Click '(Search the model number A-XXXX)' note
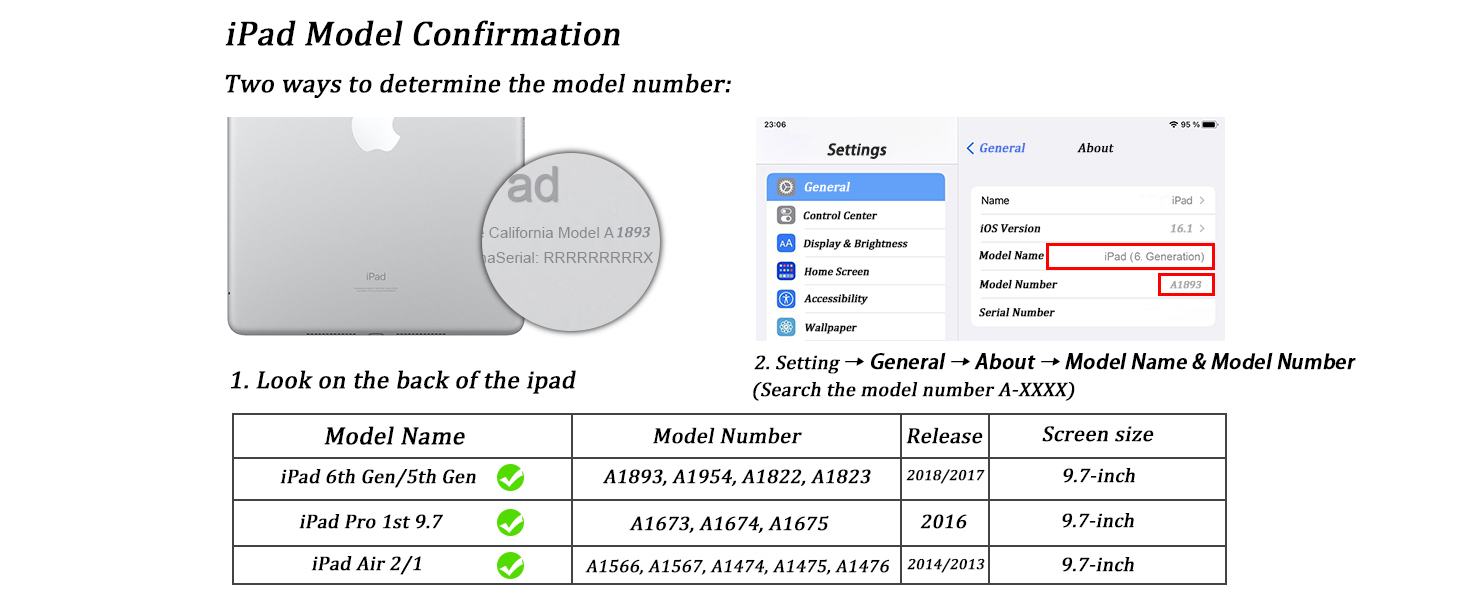This screenshot has height=600, width=1464. 913,390
